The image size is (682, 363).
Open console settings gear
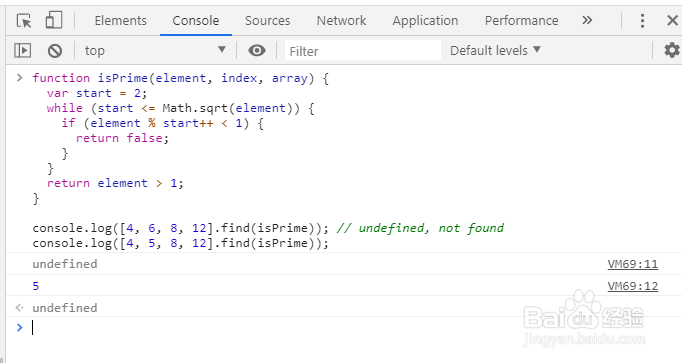pos(672,50)
